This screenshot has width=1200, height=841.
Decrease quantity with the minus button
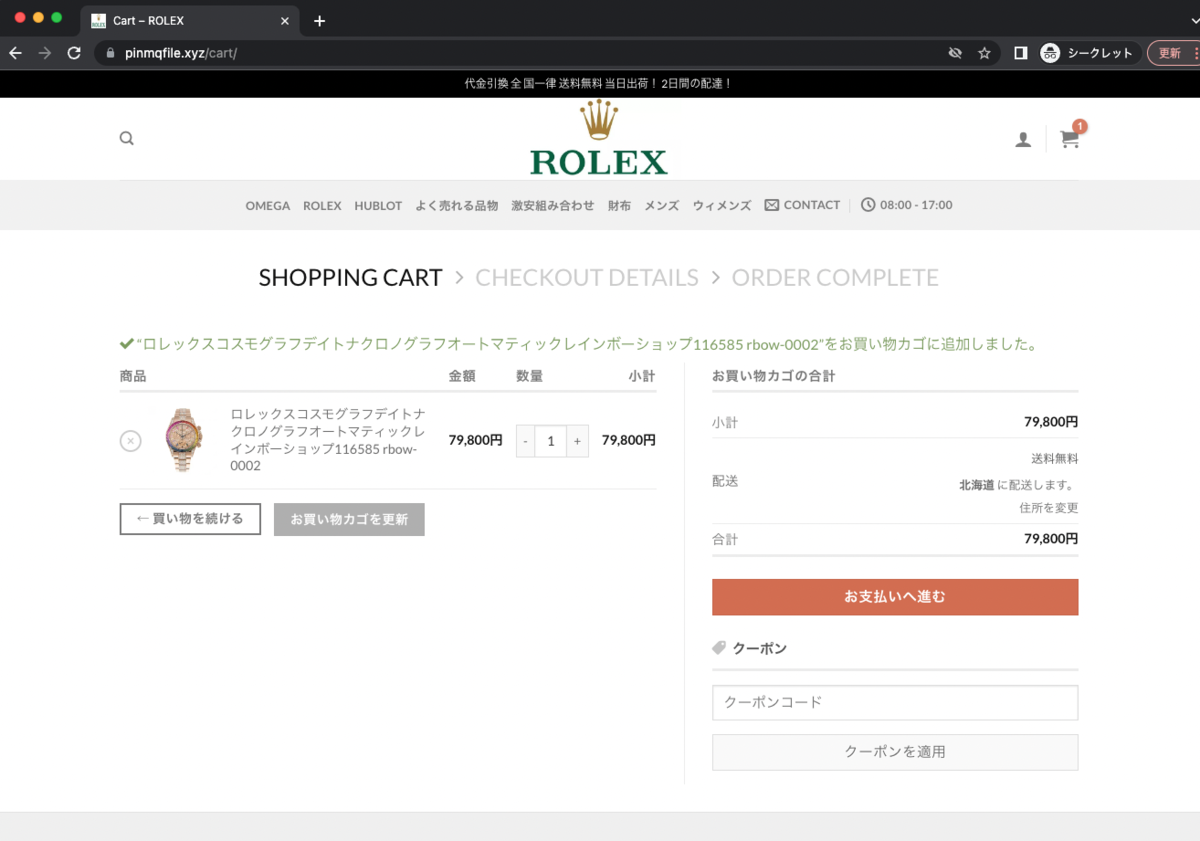pyautogui.click(x=526, y=441)
